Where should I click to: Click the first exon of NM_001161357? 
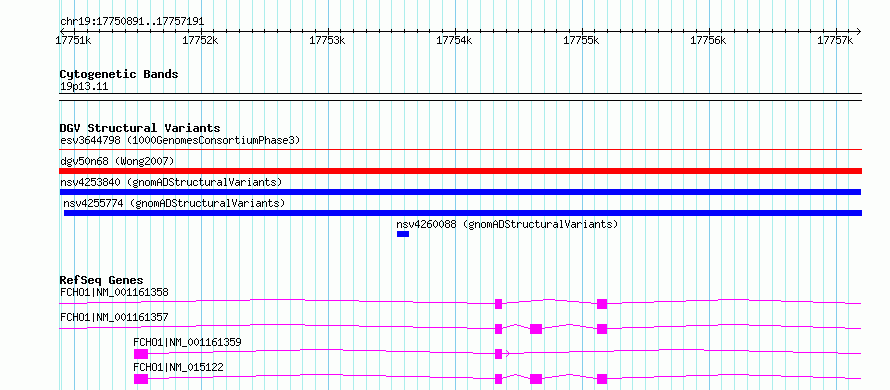click(498, 329)
